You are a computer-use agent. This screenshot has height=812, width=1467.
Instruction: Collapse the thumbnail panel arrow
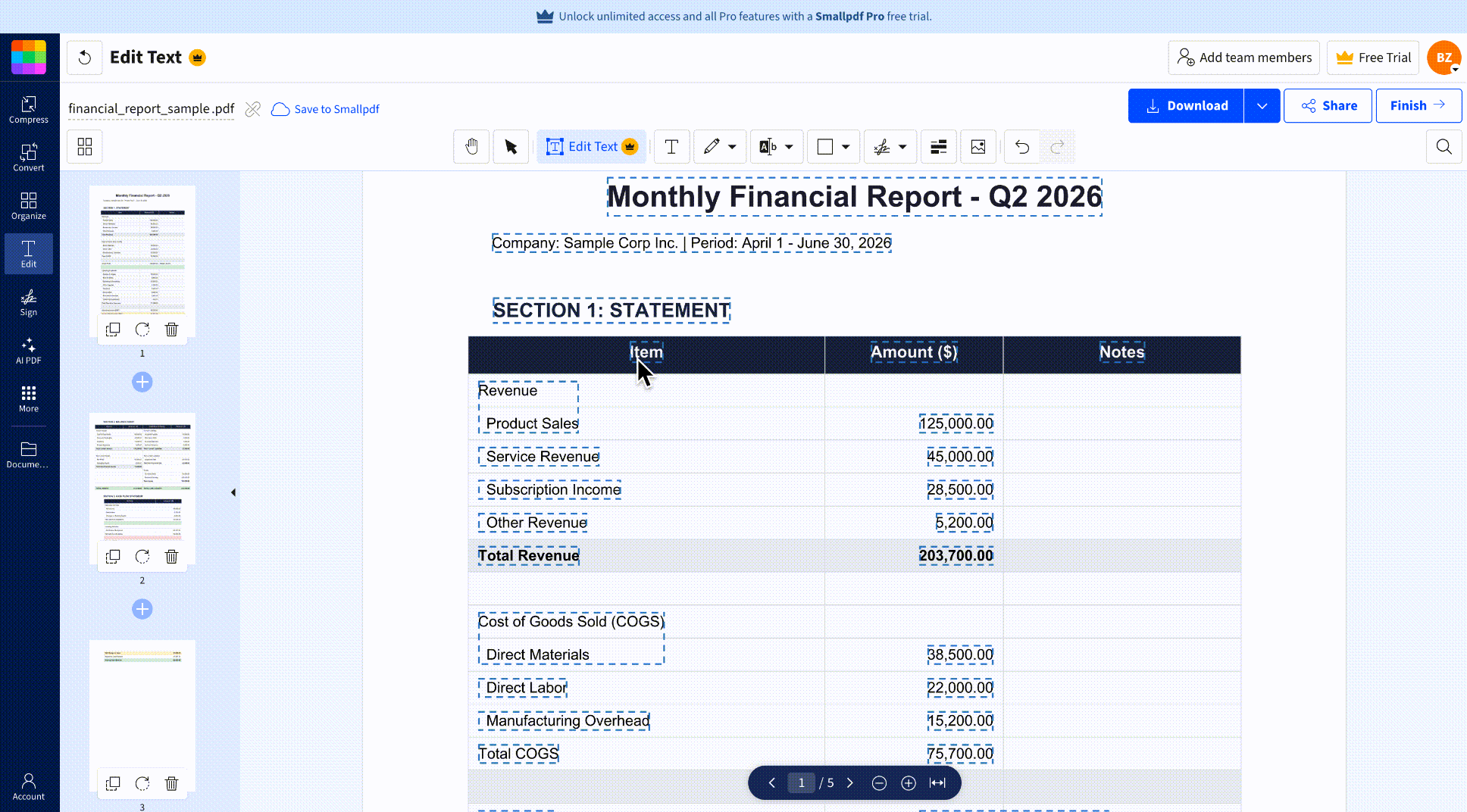[233, 492]
